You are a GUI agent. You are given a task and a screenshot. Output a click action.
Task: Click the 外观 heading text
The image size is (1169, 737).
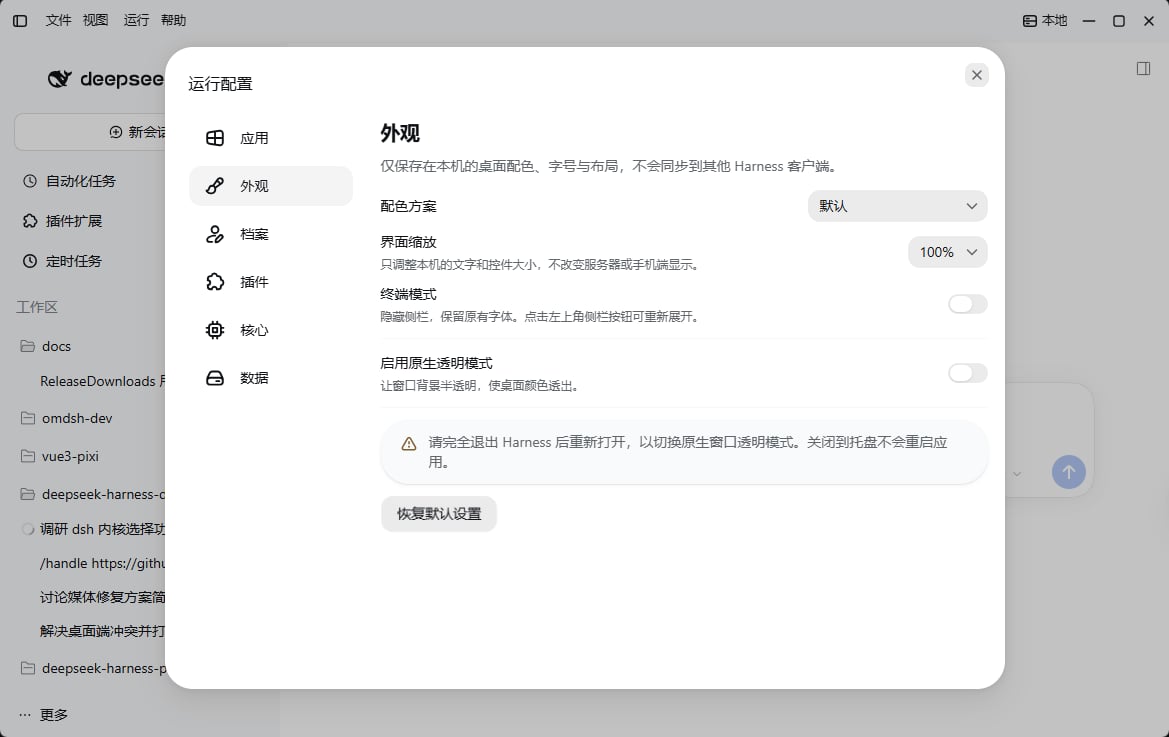[400, 133]
